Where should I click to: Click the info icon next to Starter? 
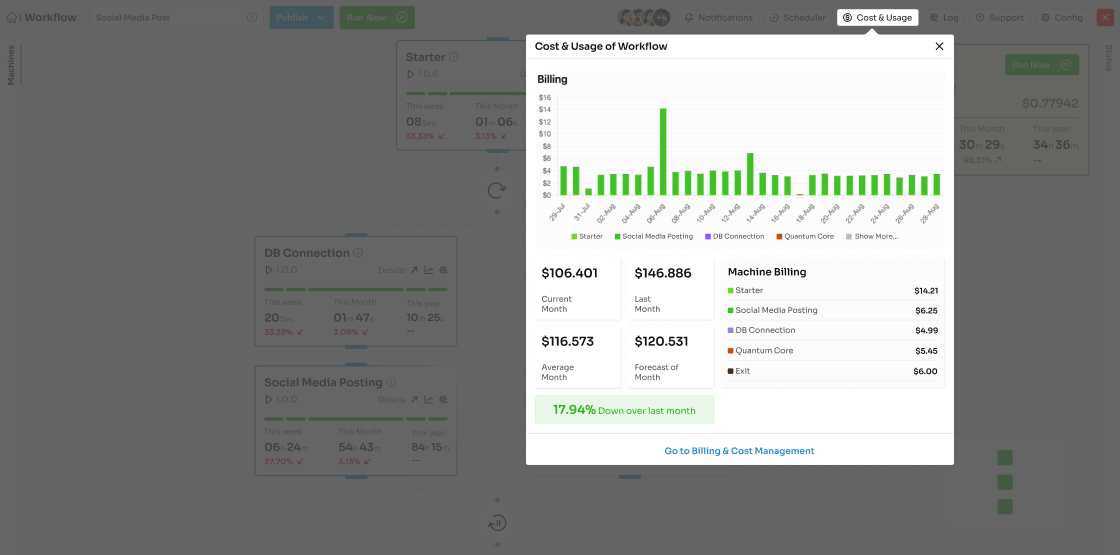[x=454, y=58]
